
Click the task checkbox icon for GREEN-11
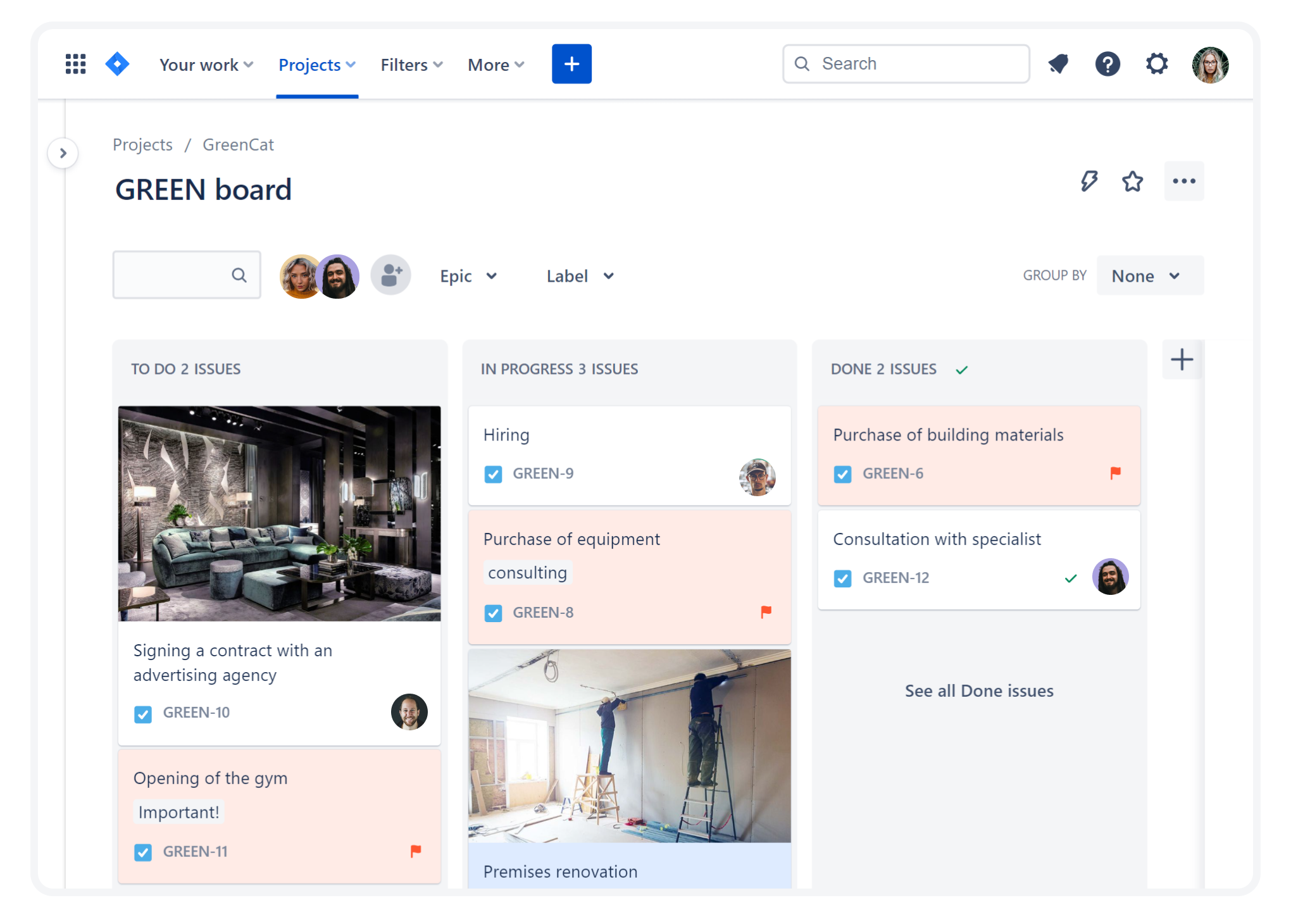pos(143,852)
